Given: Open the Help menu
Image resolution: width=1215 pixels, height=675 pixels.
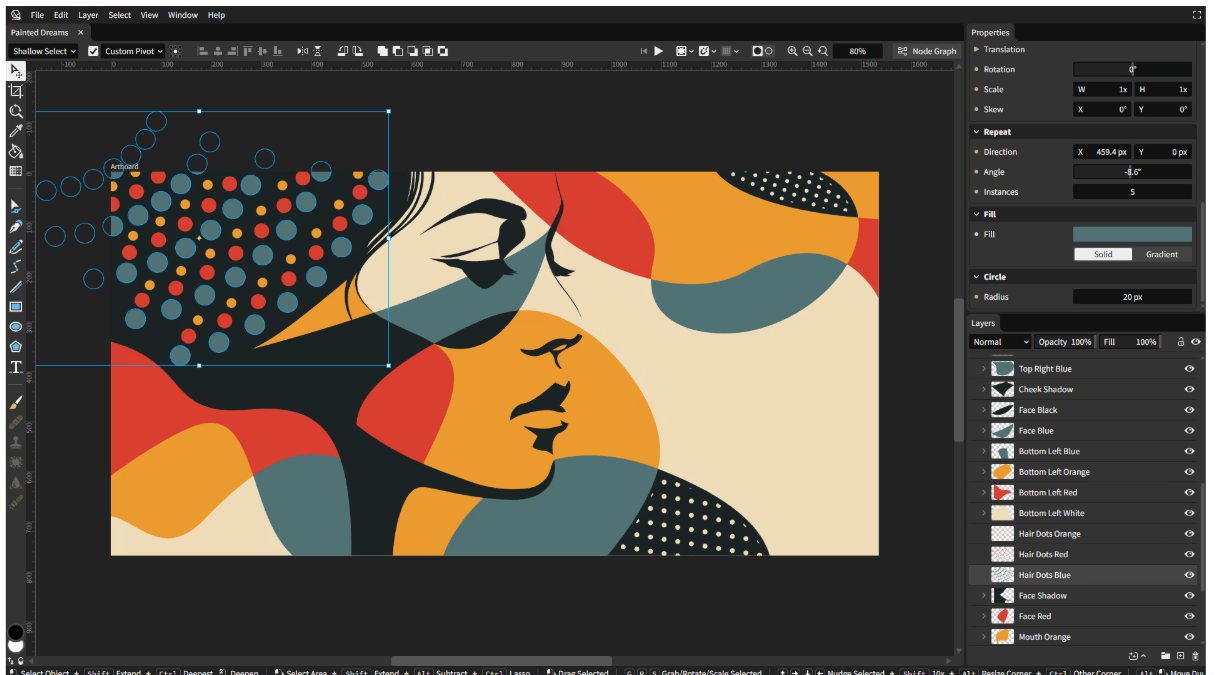Looking at the screenshot, I should pos(216,15).
